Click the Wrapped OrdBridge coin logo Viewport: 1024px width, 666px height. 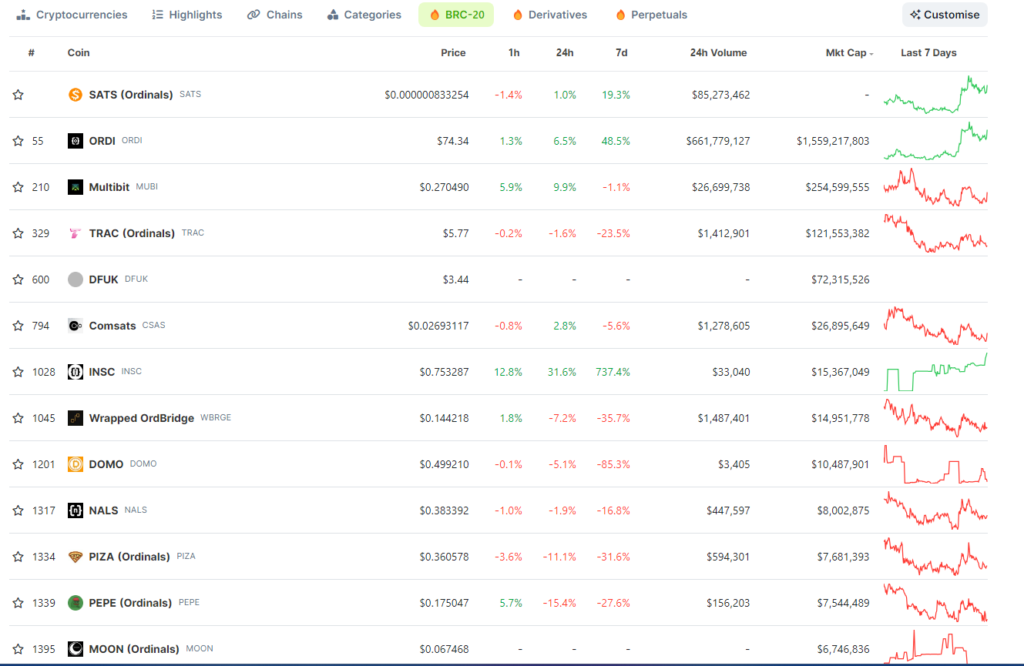click(75, 418)
